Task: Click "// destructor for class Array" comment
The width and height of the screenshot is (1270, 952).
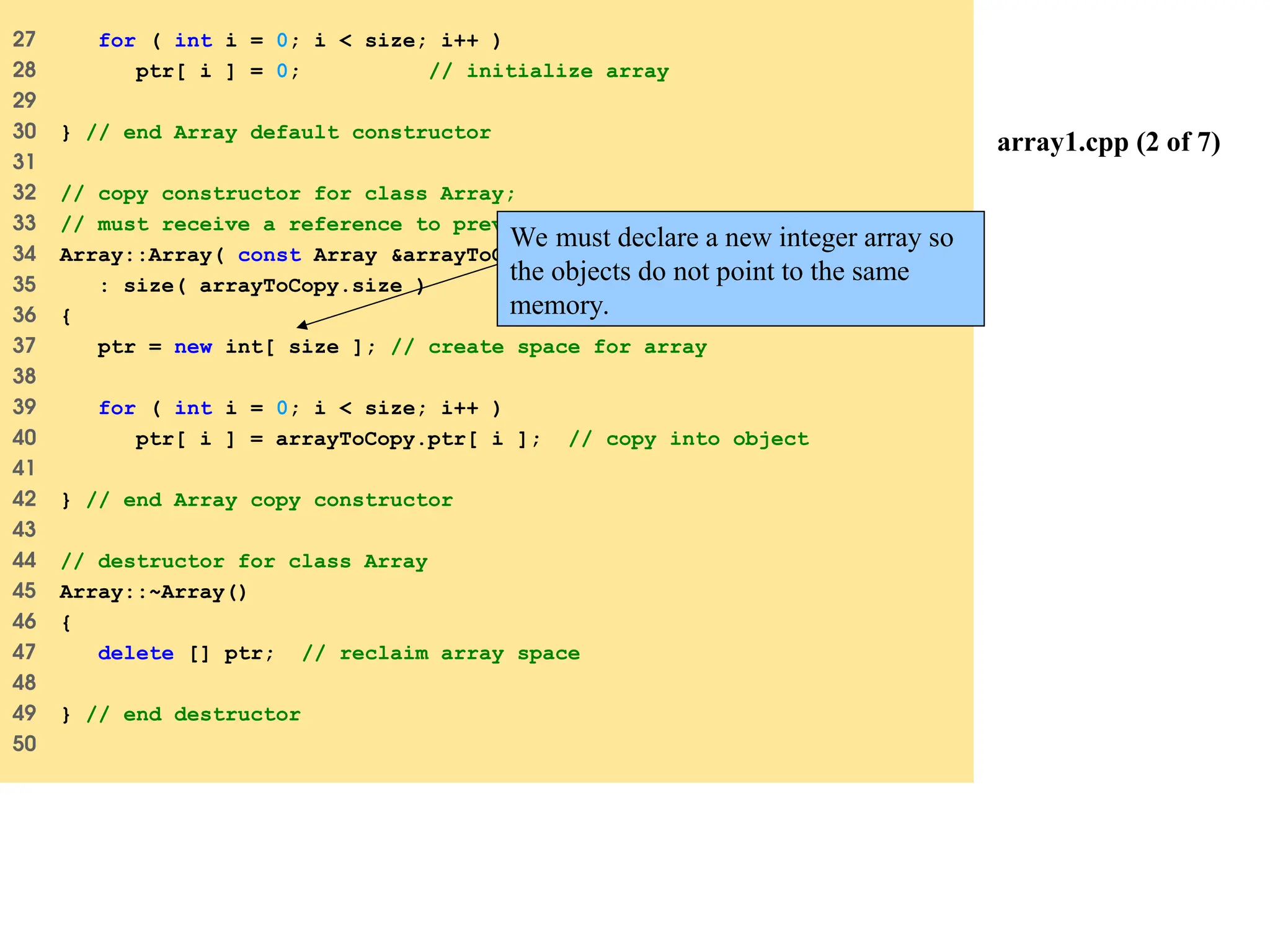Action: coord(244,562)
